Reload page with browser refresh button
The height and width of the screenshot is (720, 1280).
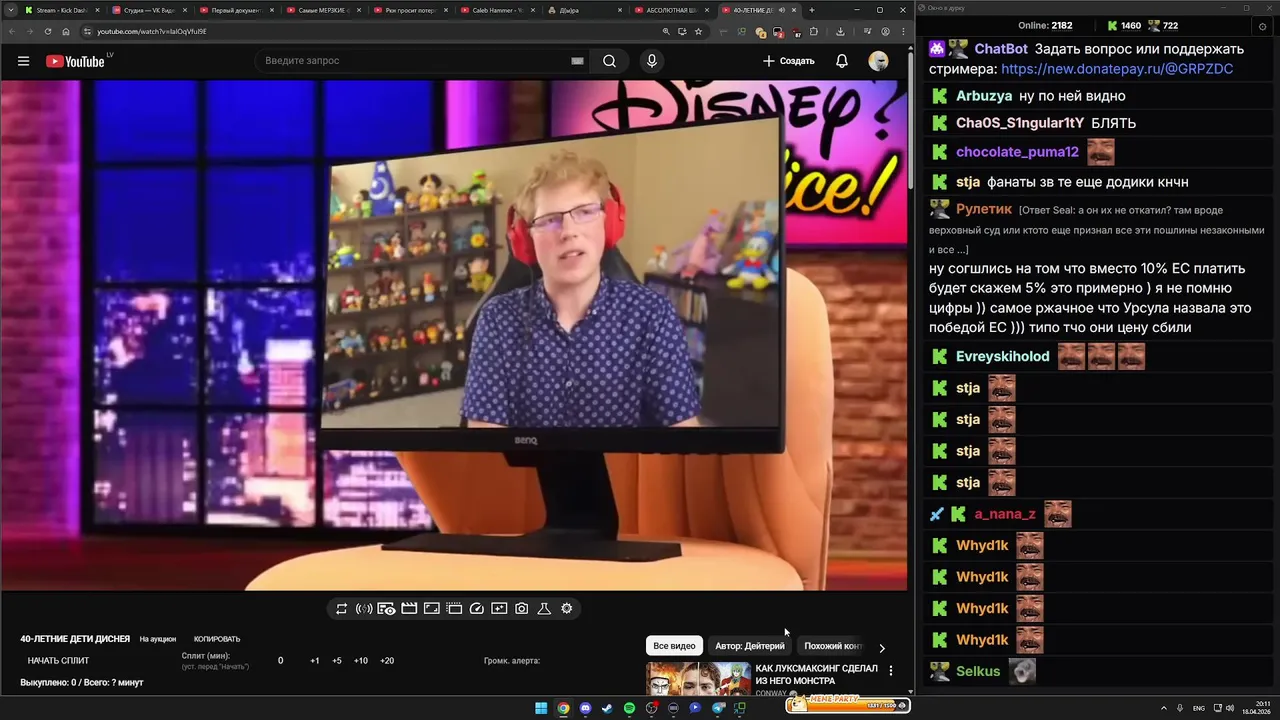(47, 31)
